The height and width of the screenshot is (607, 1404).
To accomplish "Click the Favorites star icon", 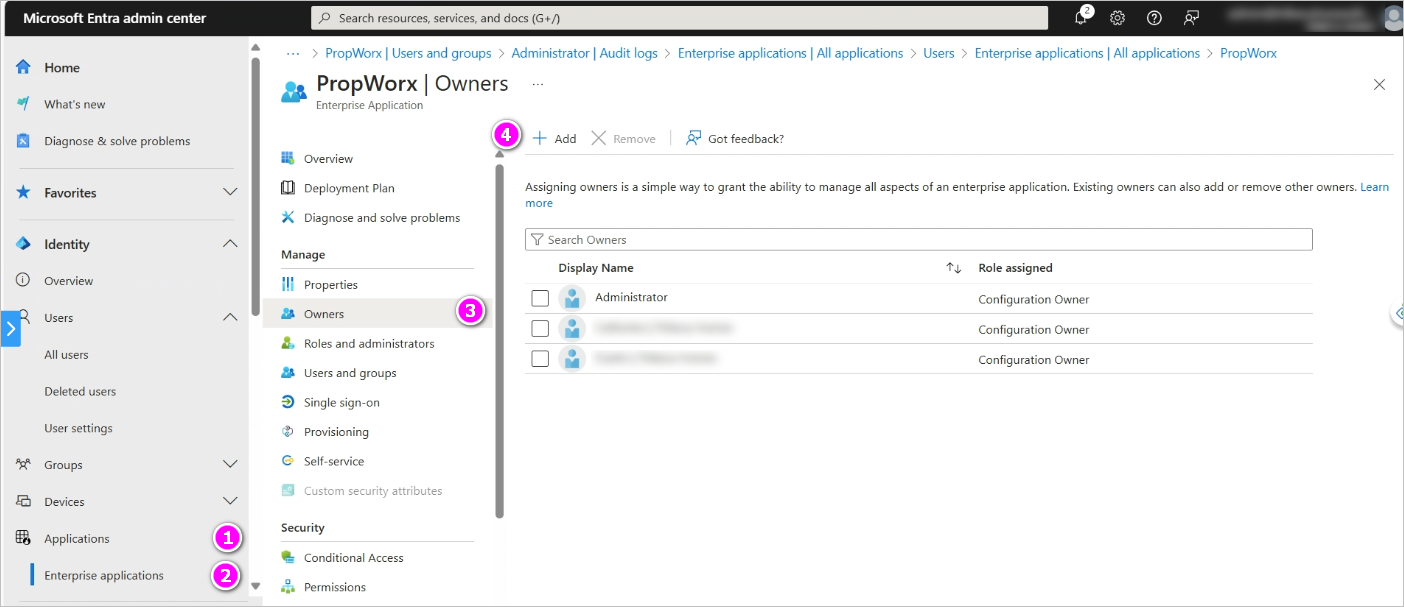I will click(23, 192).
